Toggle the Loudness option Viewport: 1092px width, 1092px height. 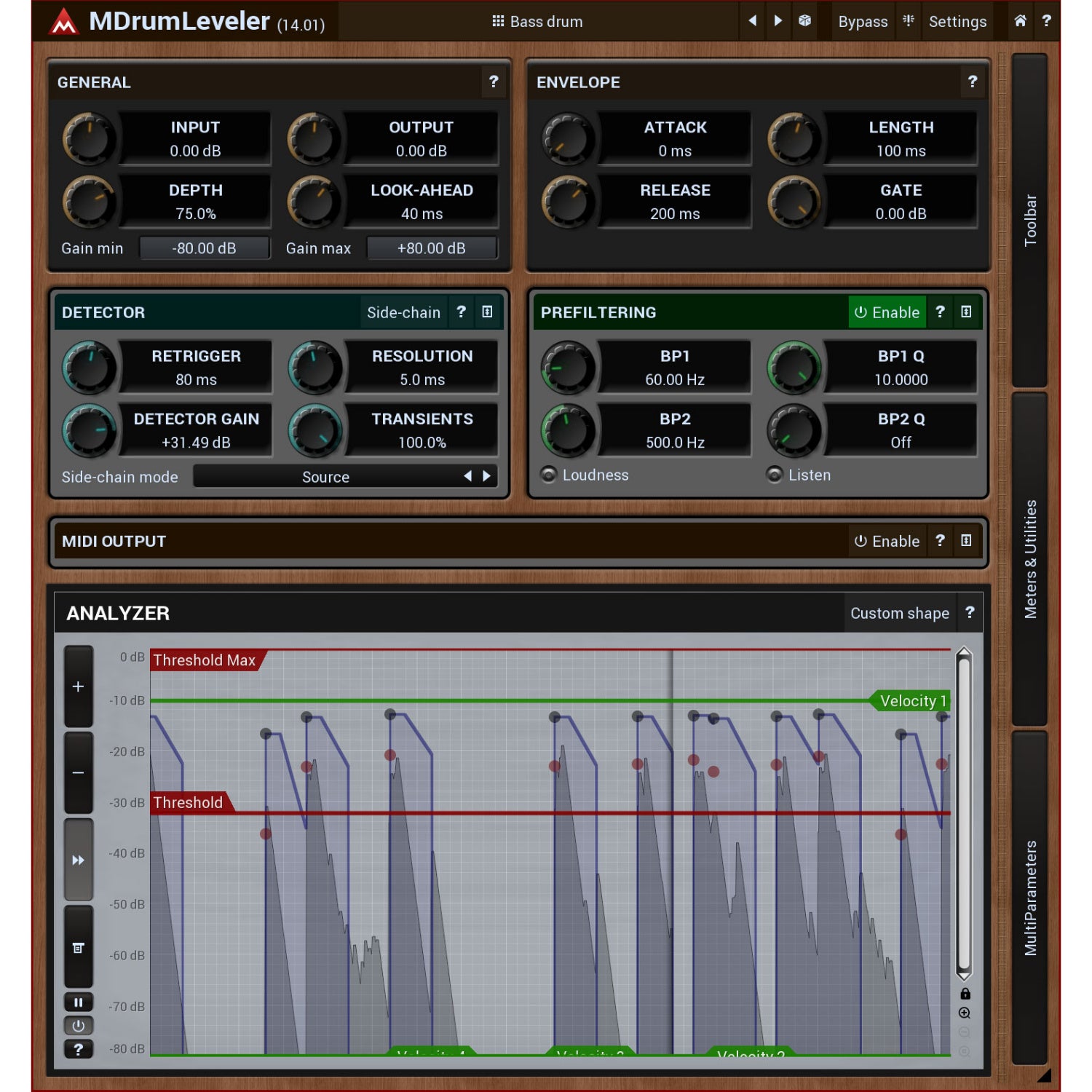[585, 475]
